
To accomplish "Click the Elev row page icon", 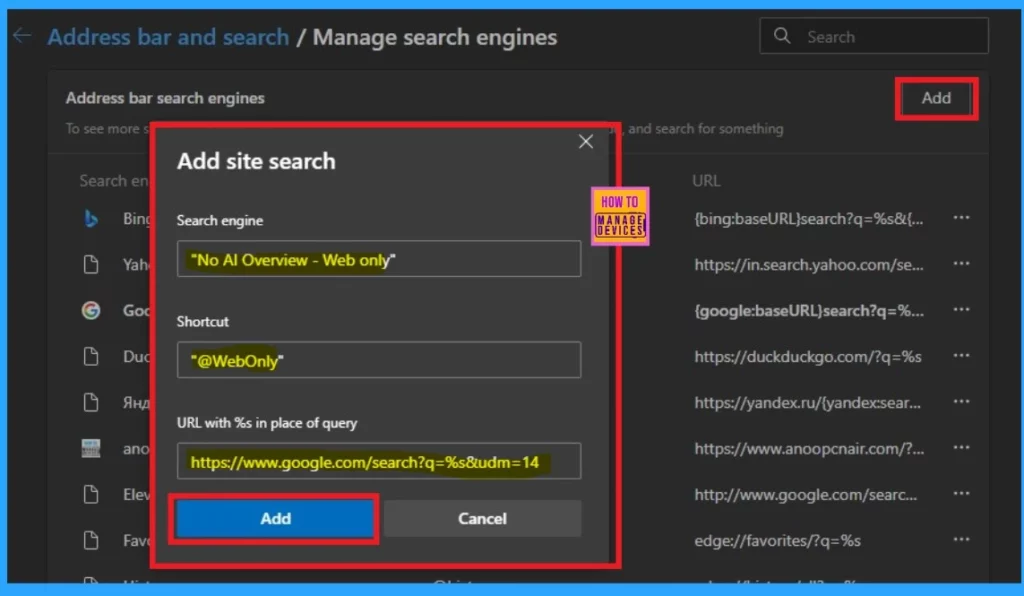I will 91,494.
